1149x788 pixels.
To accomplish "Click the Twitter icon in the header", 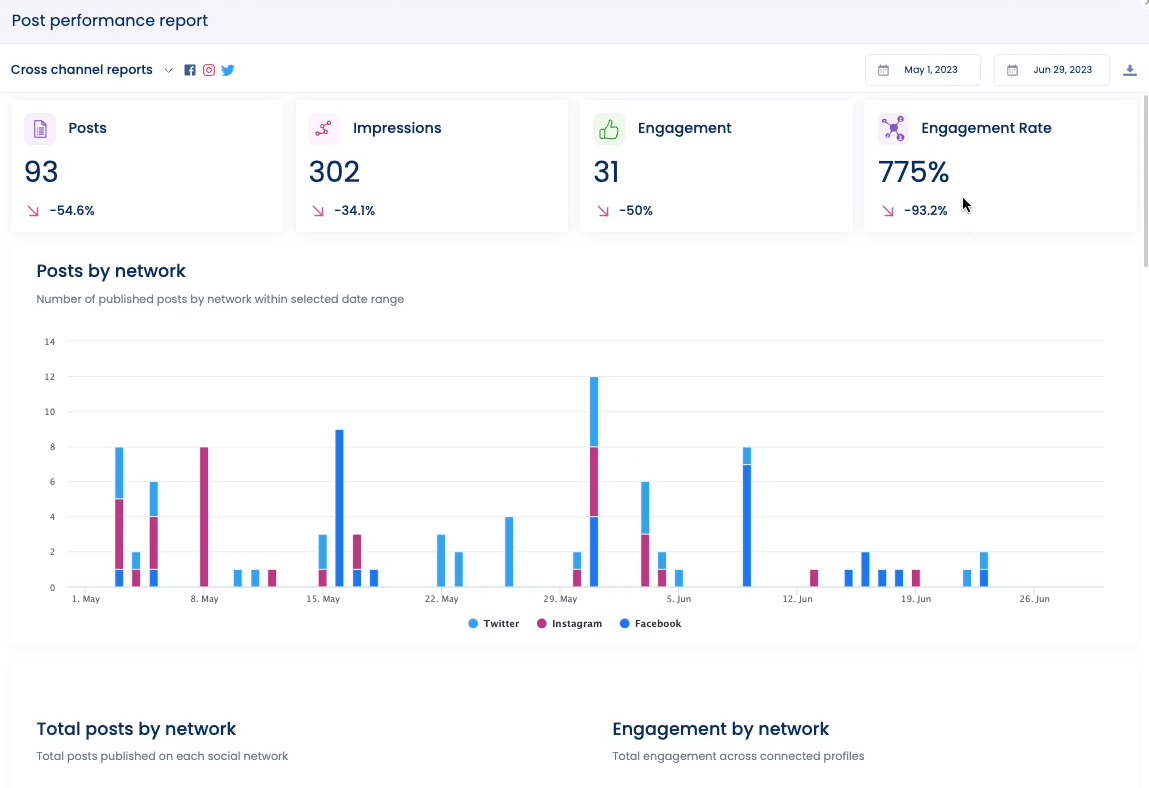I will [x=228, y=70].
